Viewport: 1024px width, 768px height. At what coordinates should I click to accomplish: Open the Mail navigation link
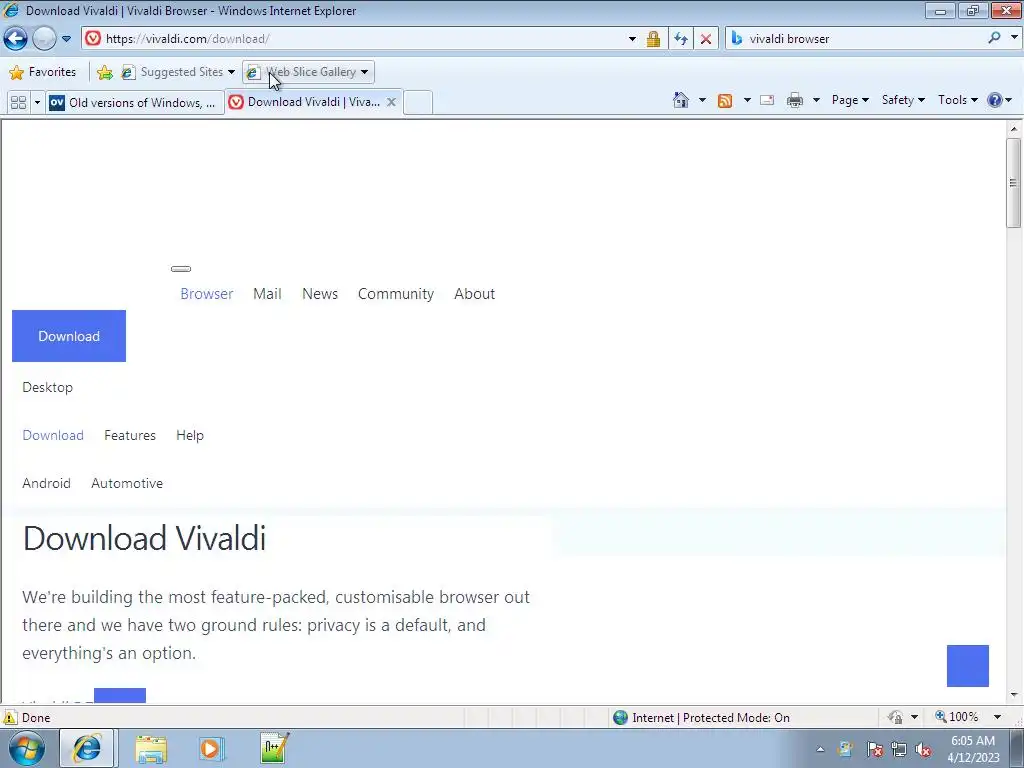(267, 294)
